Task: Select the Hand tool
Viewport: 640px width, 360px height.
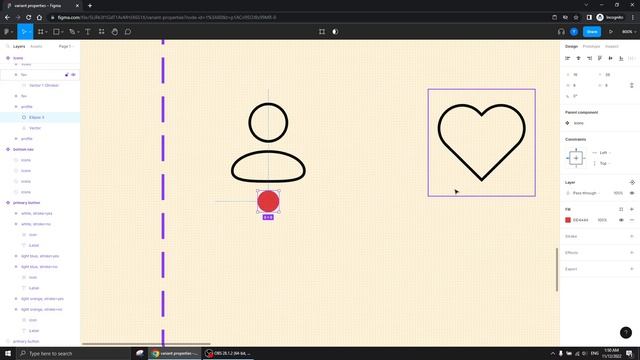Action: [115, 32]
